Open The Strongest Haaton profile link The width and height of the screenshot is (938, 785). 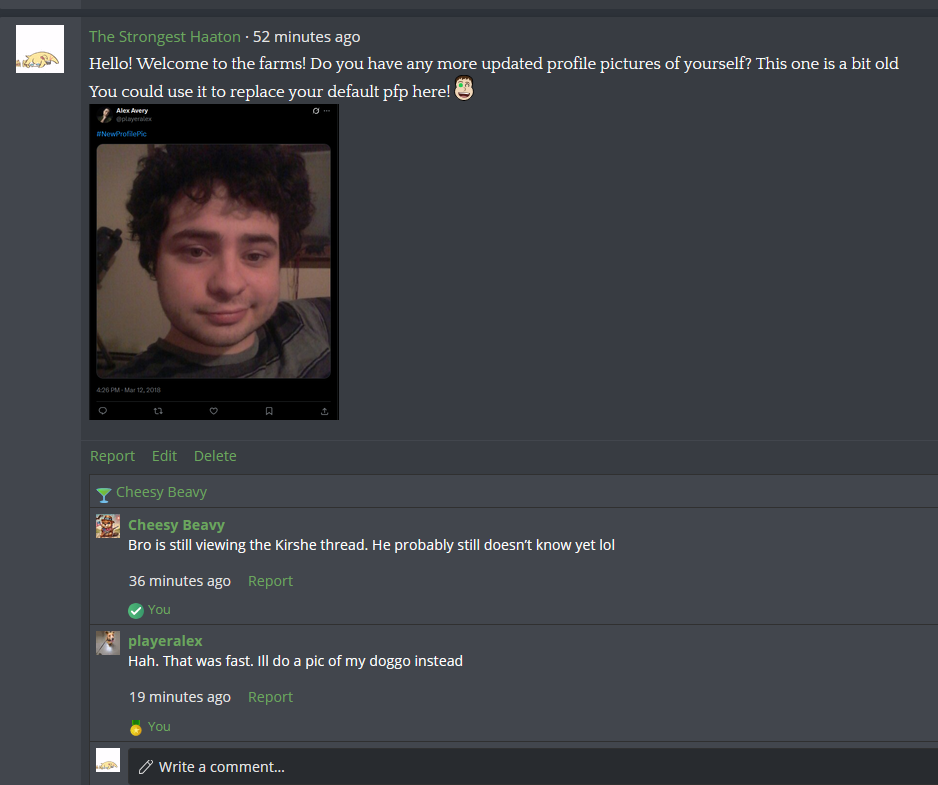165,36
